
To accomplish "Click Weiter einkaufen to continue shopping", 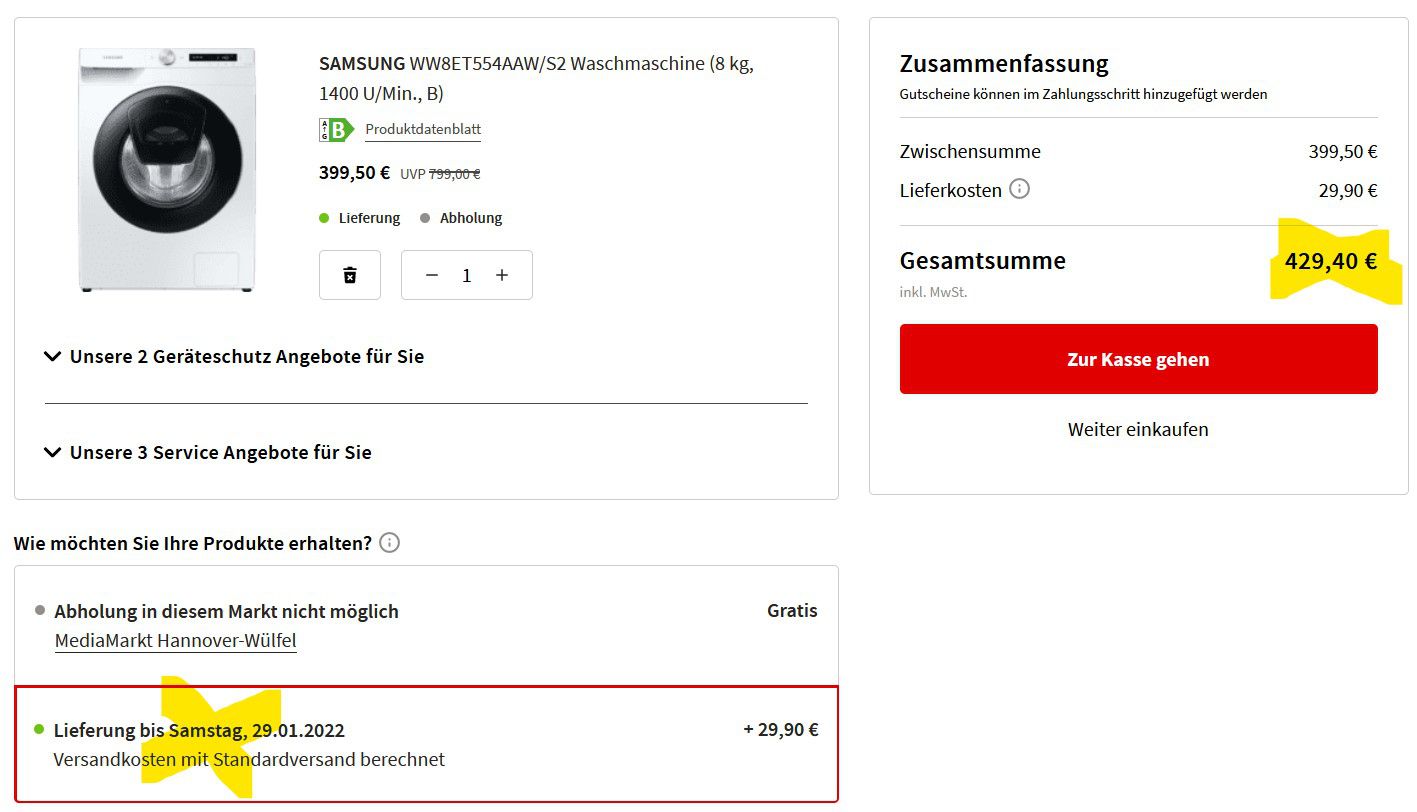I will click(1138, 429).
